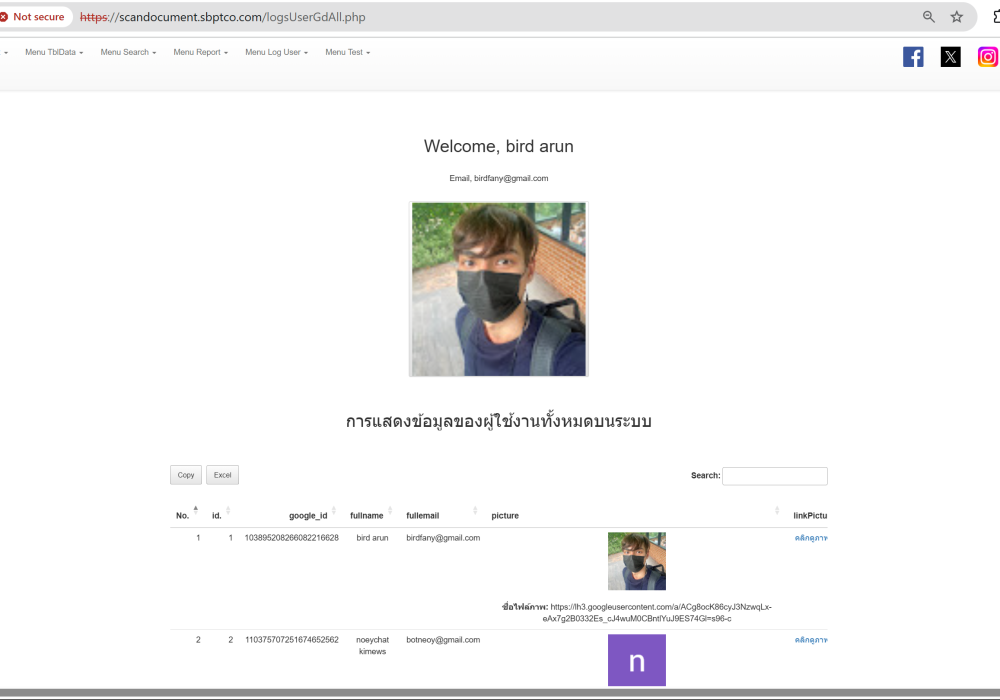The image size is (1000, 700).
Task: Open the Facebook icon link
Action: (x=913, y=57)
